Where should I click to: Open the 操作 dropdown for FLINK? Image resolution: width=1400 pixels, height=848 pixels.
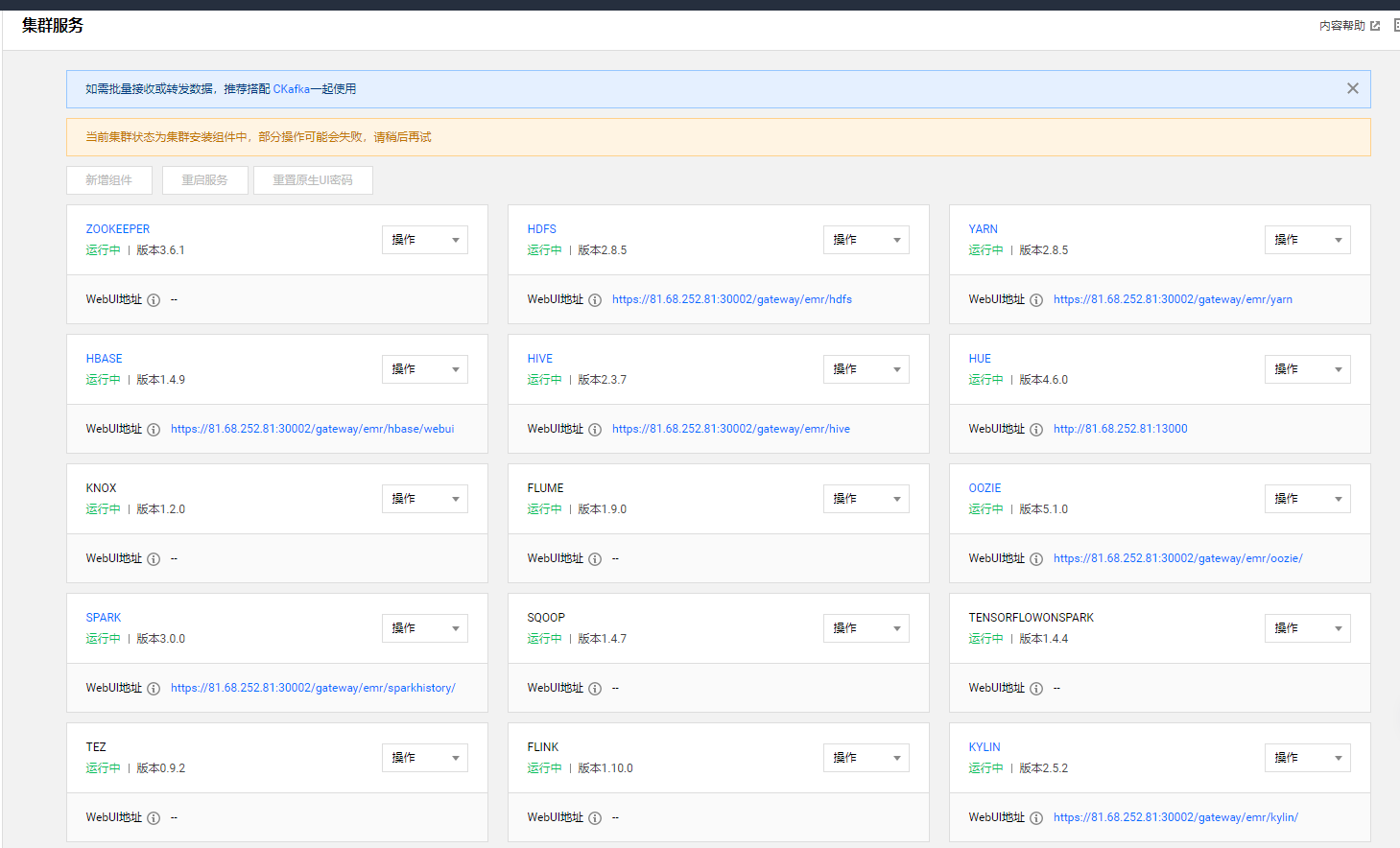[866, 758]
